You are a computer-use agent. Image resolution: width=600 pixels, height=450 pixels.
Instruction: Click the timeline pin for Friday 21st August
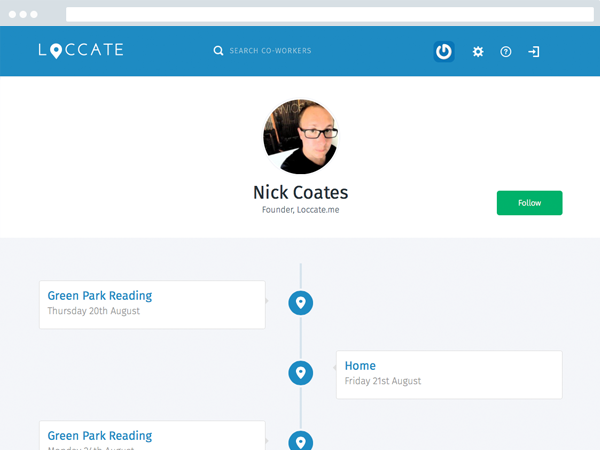pyautogui.click(x=301, y=373)
